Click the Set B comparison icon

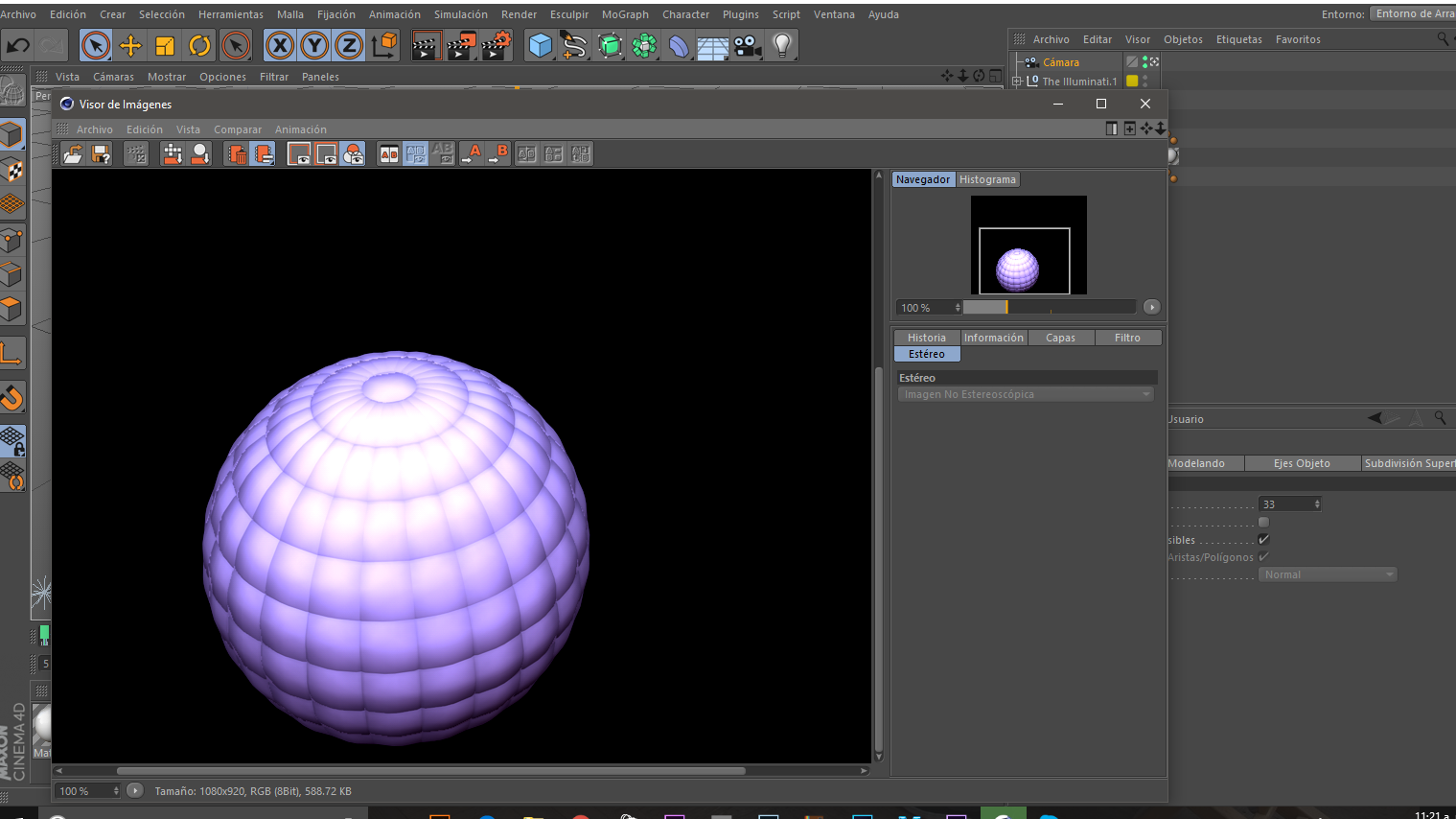[x=497, y=153]
